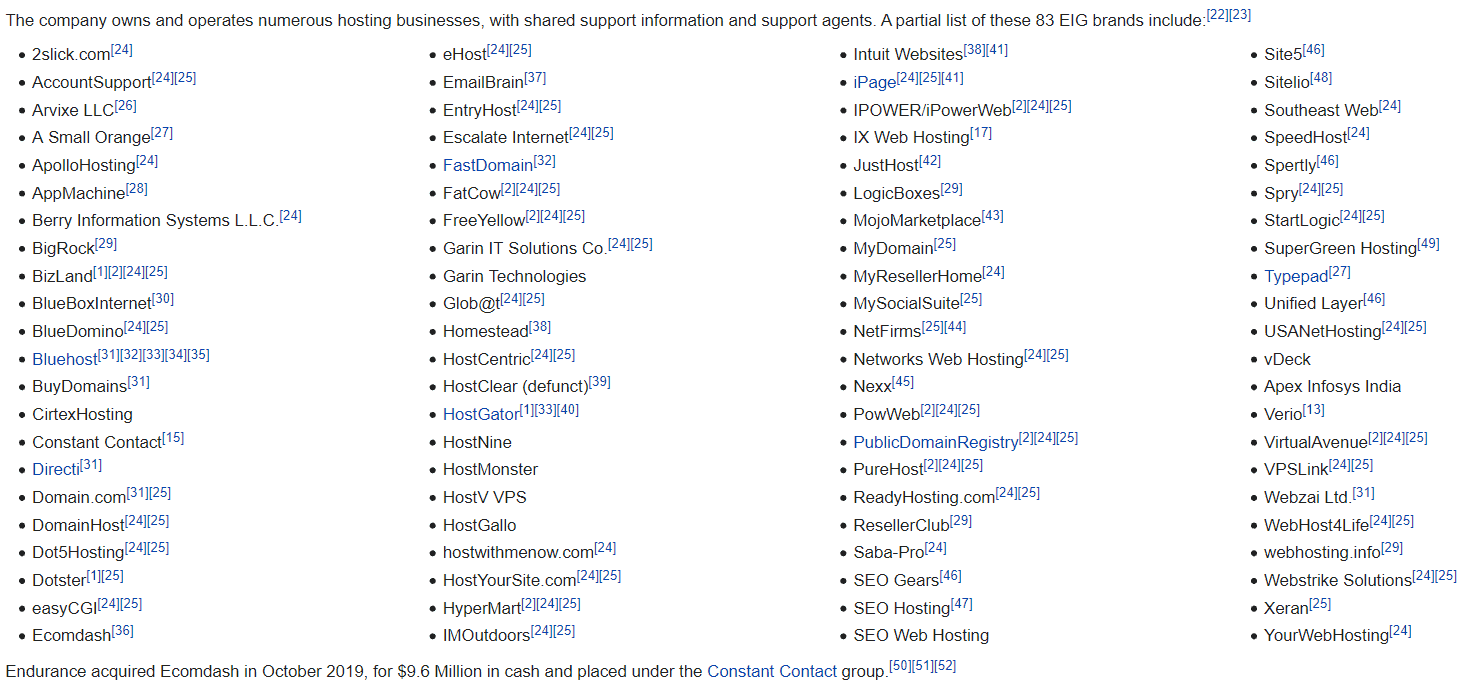This screenshot has height=686, width=1459.
Task: Select the HostNine list entry
Action: tap(477, 443)
